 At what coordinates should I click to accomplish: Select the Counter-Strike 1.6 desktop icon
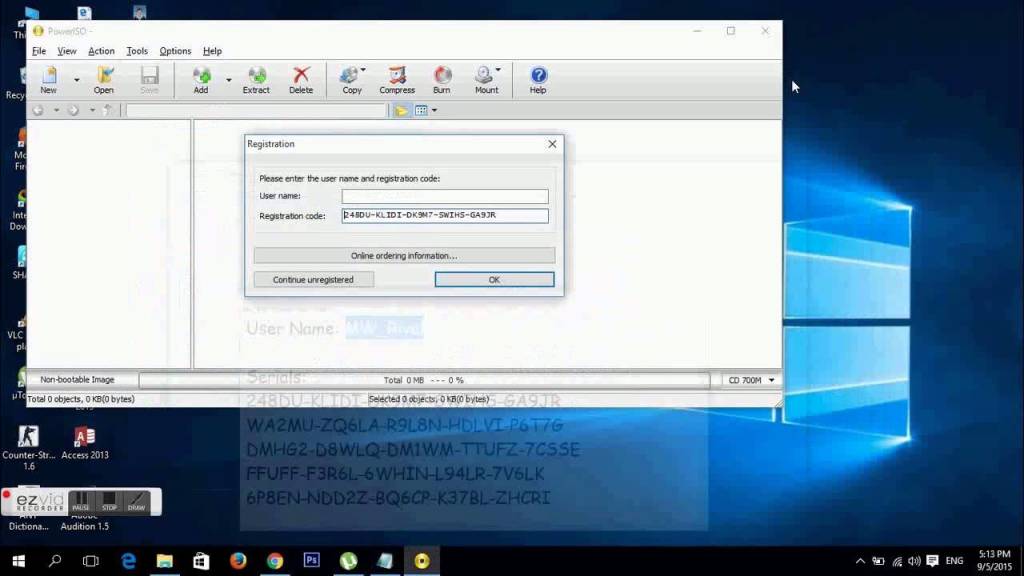tap(29, 448)
